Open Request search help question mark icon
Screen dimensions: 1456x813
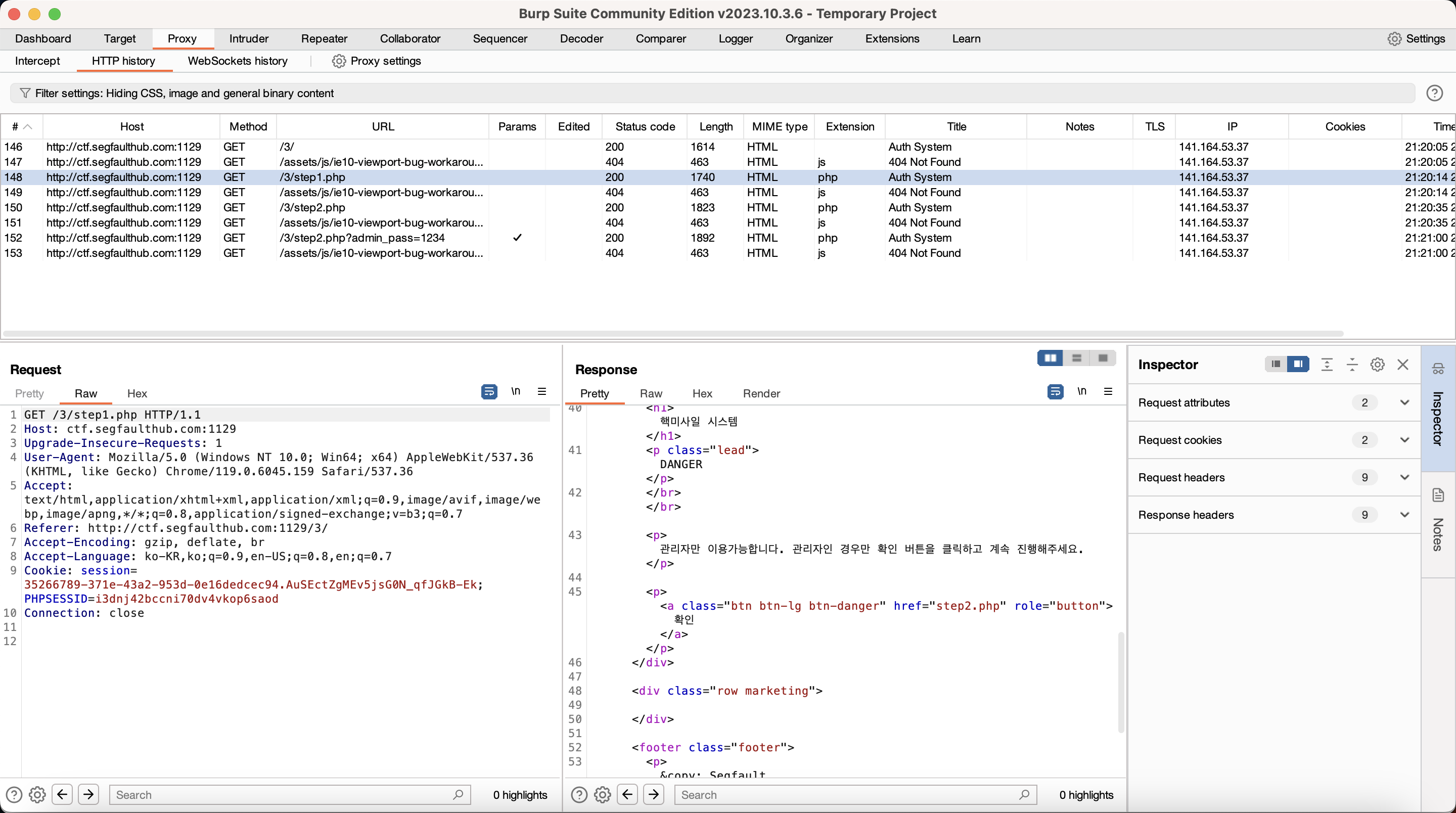[x=14, y=794]
